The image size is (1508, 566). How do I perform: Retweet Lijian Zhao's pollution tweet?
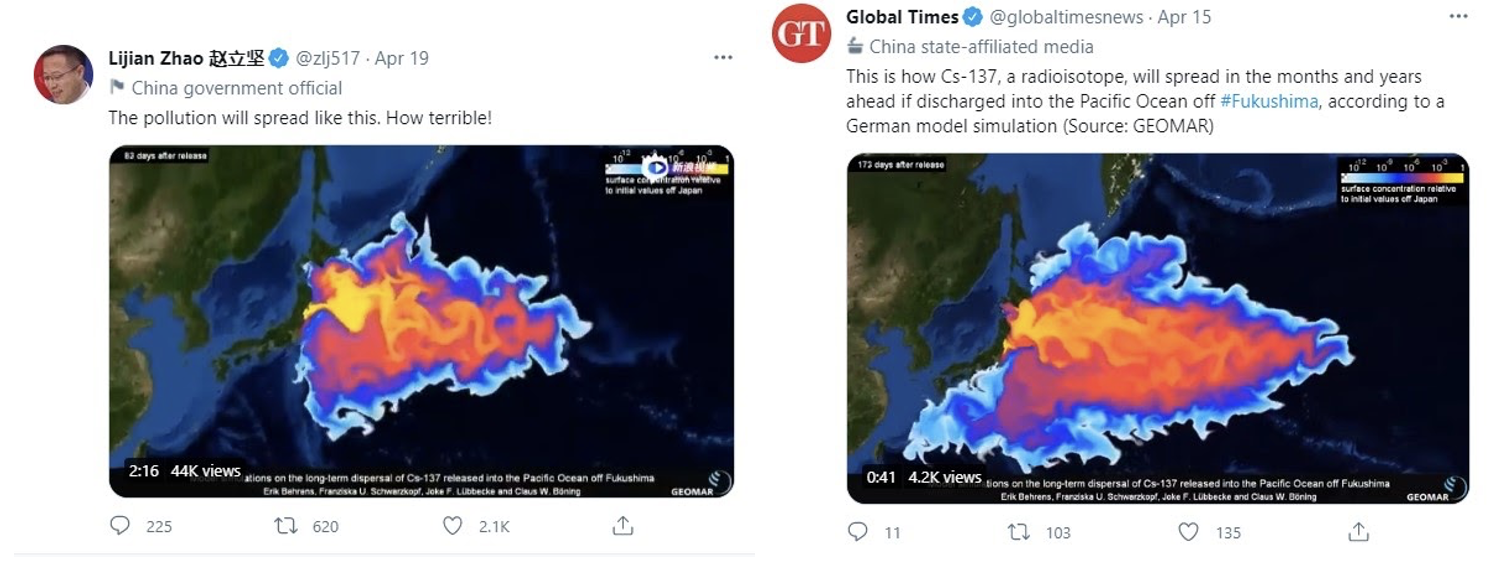286,525
